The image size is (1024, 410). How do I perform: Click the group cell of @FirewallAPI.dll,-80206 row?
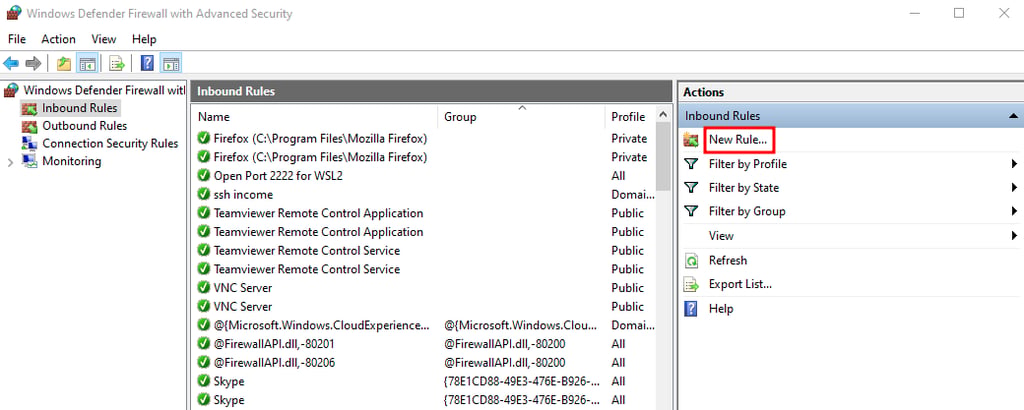(x=504, y=363)
